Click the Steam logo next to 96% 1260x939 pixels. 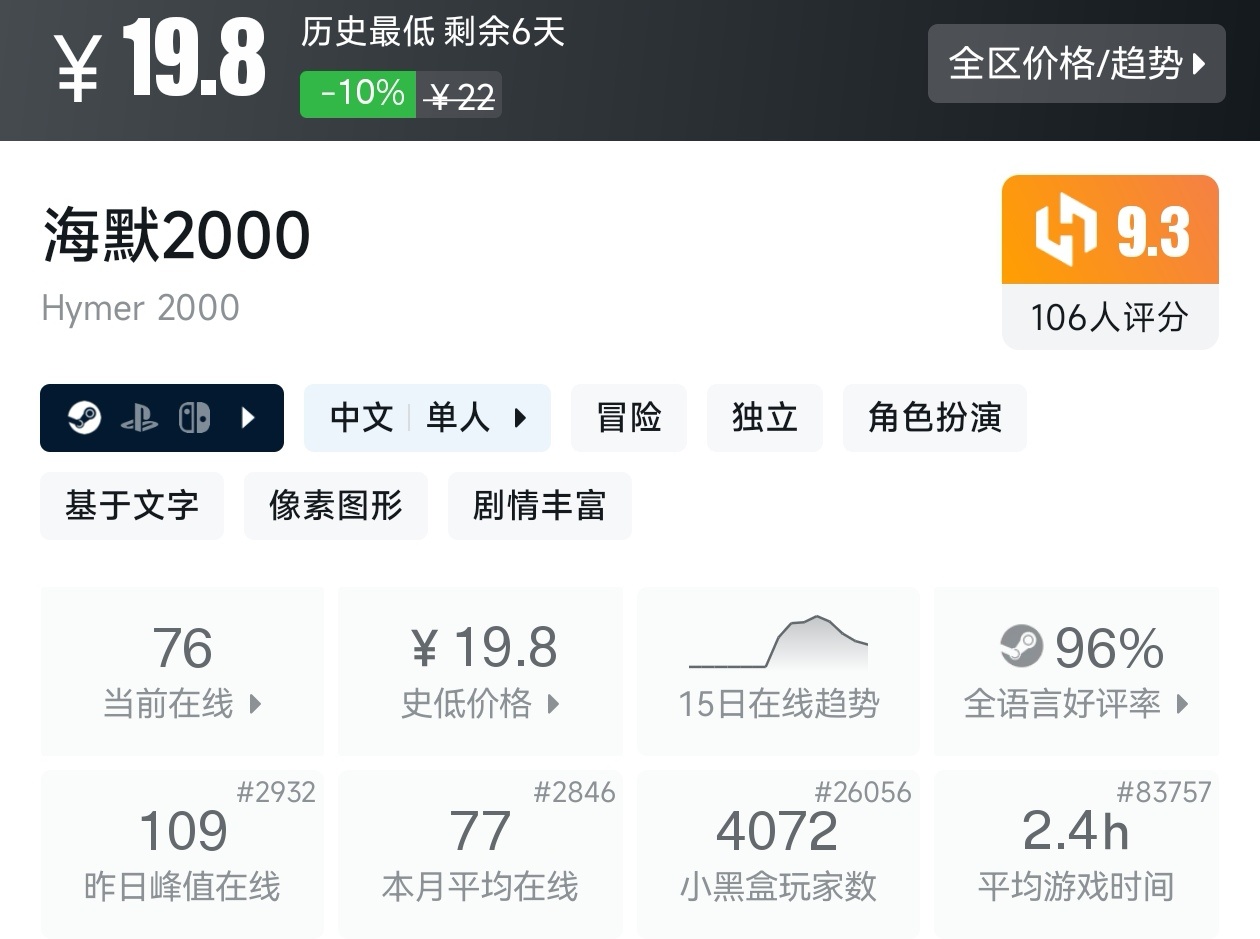1021,647
